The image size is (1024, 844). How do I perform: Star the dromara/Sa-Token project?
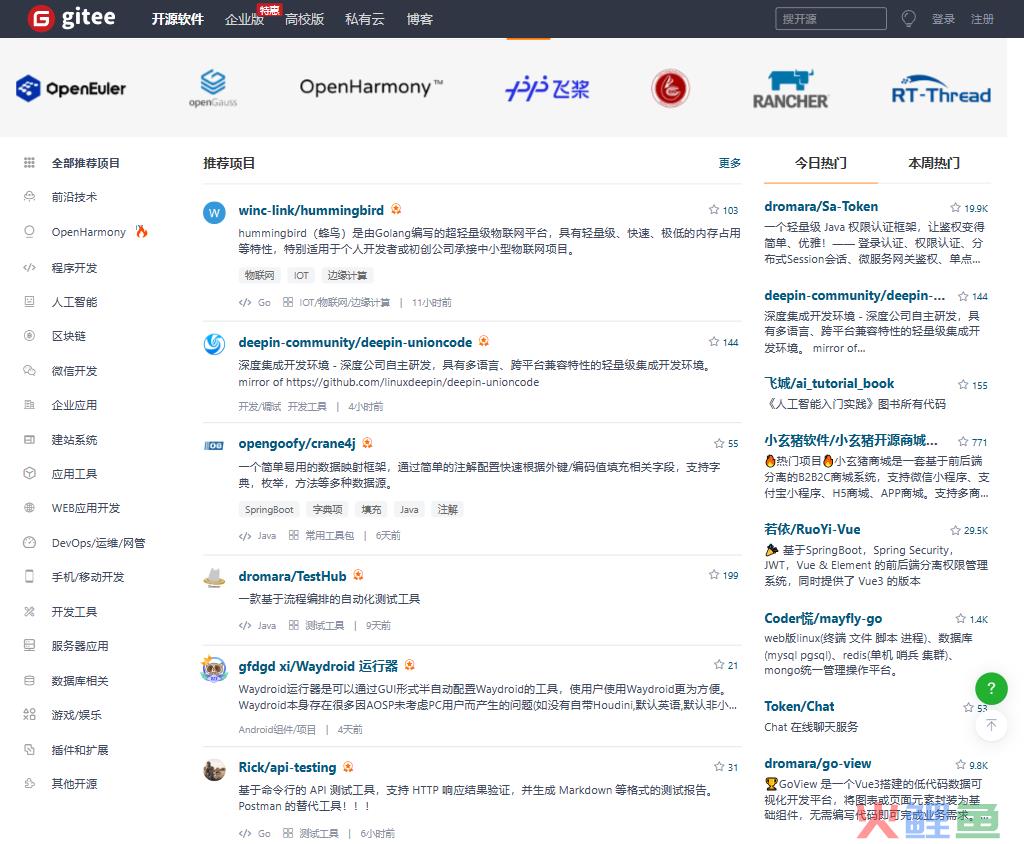pos(969,208)
